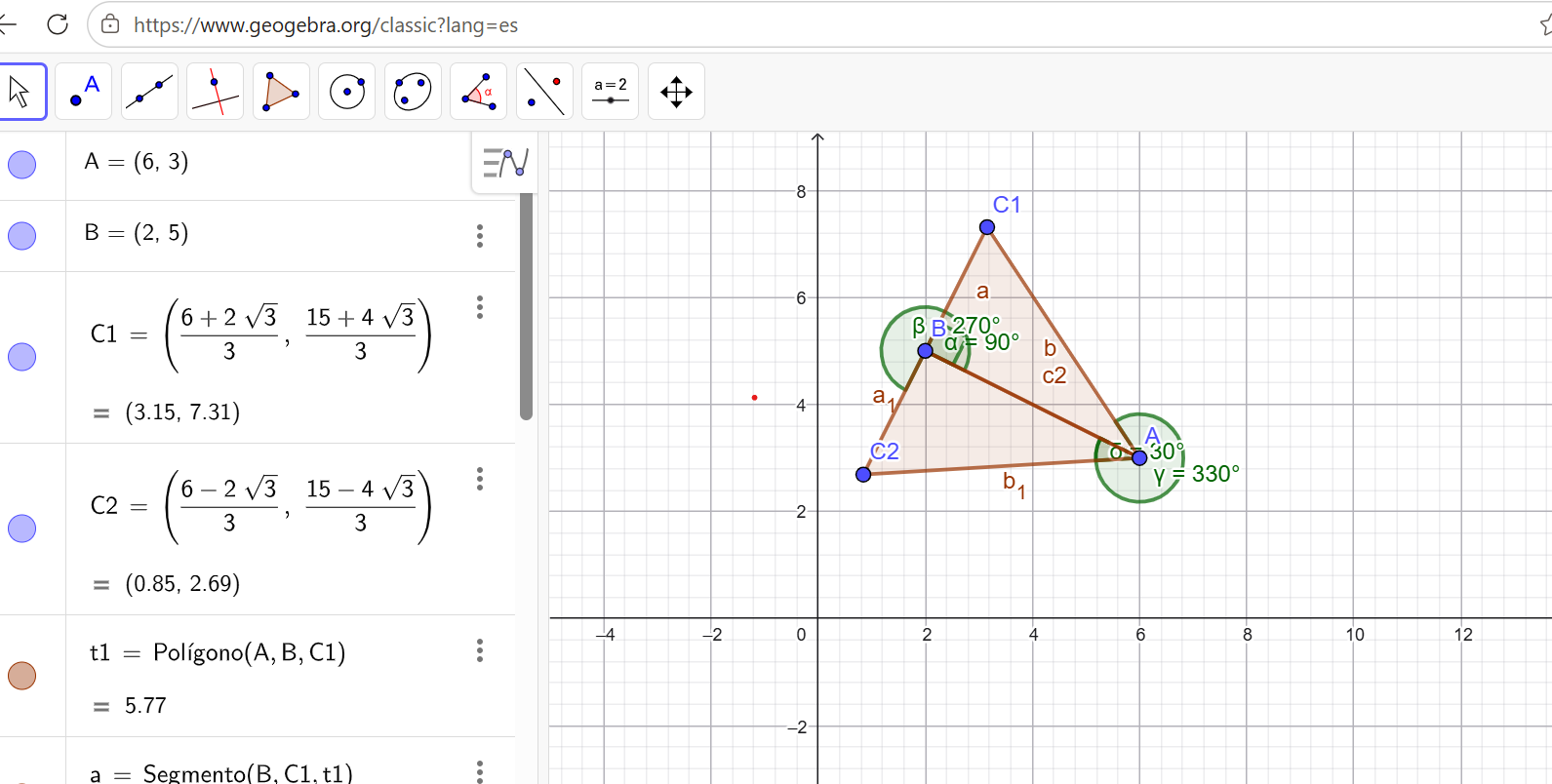Click the γ = 330° angle label

(x=1197, y=475)
